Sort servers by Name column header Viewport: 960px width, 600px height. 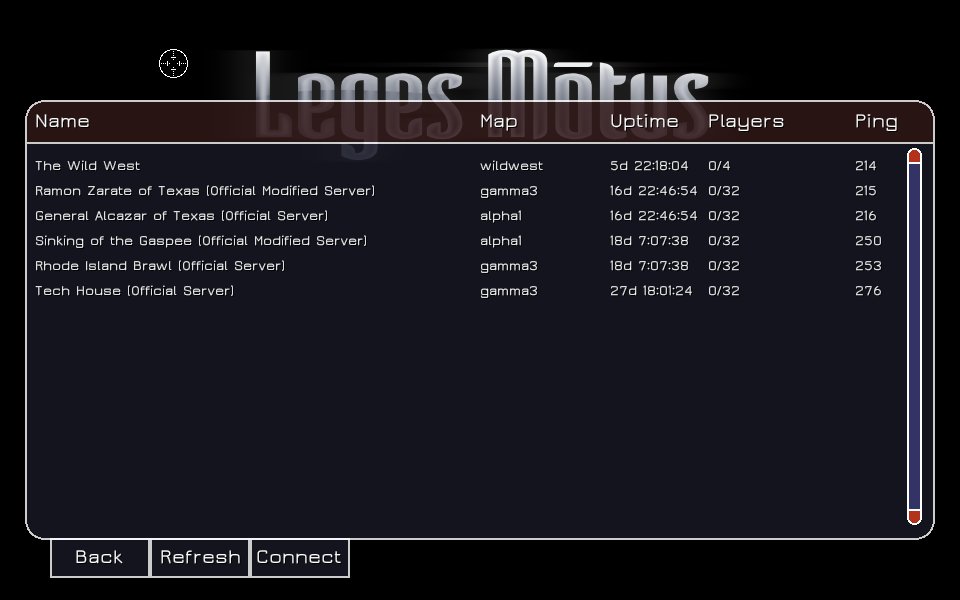(62, 121)
